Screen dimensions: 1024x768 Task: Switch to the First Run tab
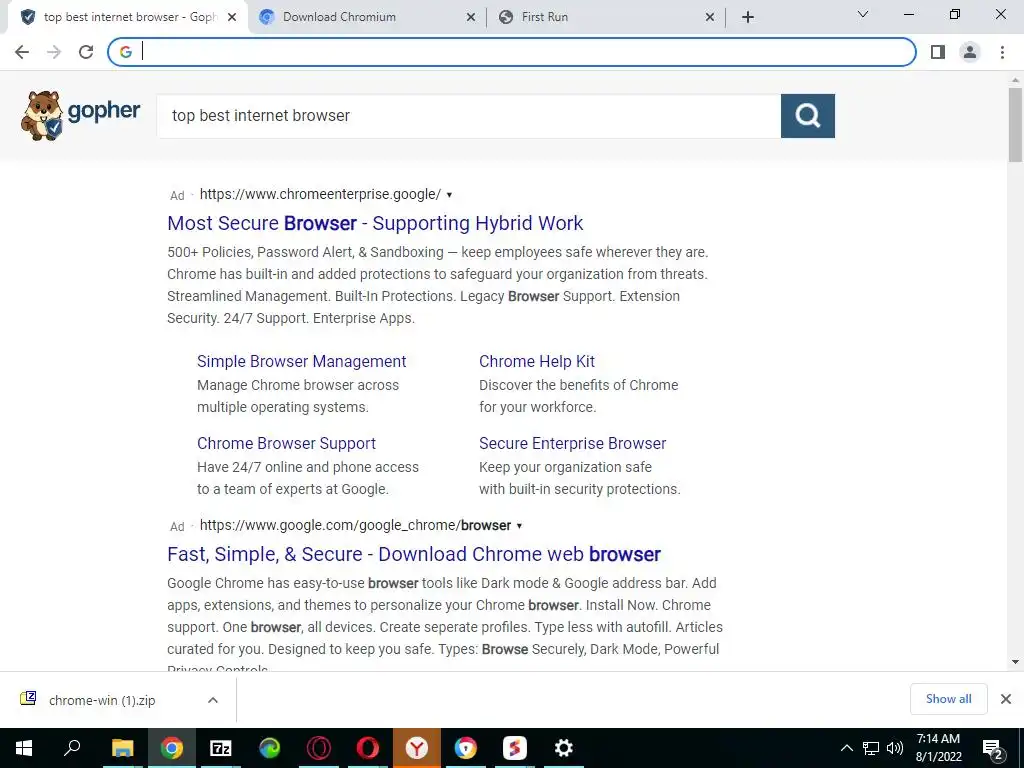tap(606, 18)
